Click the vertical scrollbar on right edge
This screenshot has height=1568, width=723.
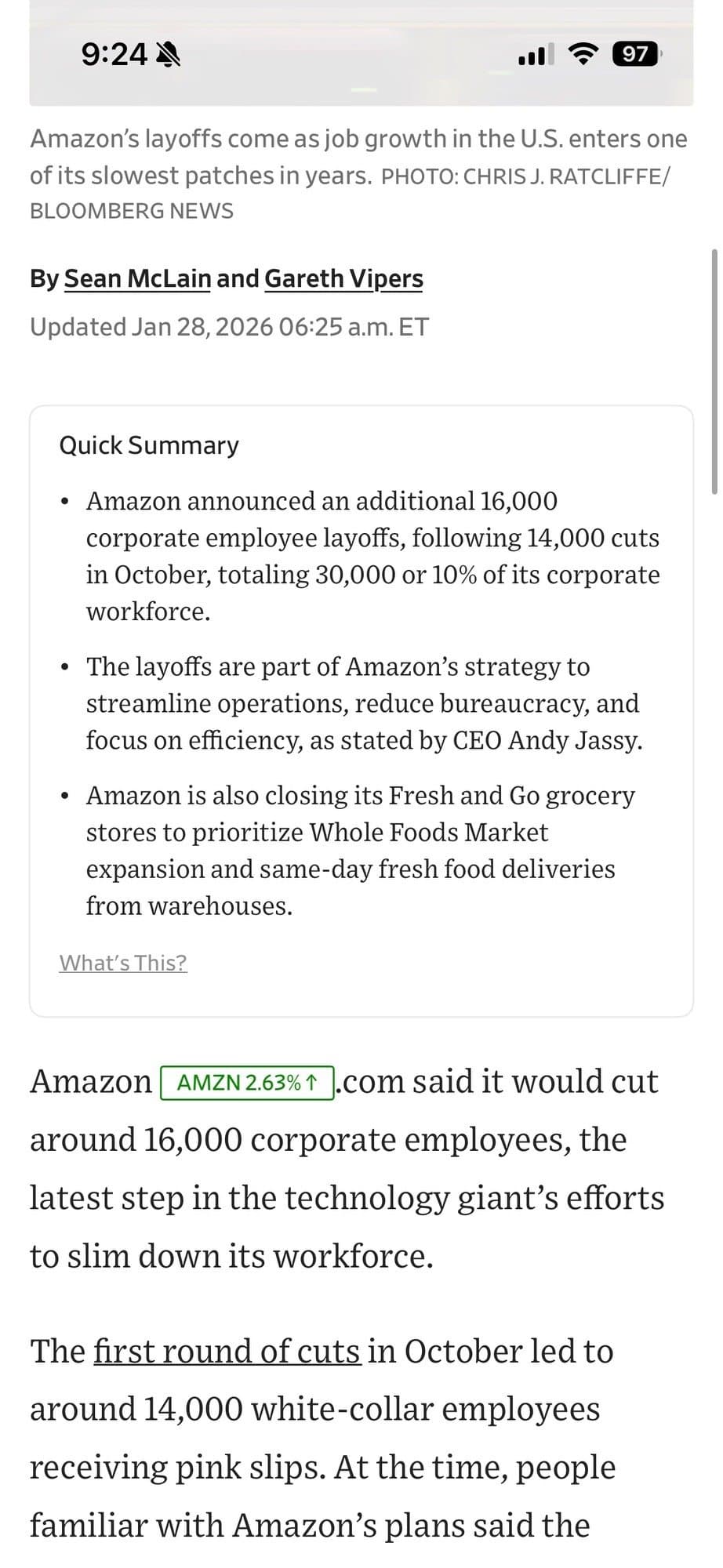[714, 372]
